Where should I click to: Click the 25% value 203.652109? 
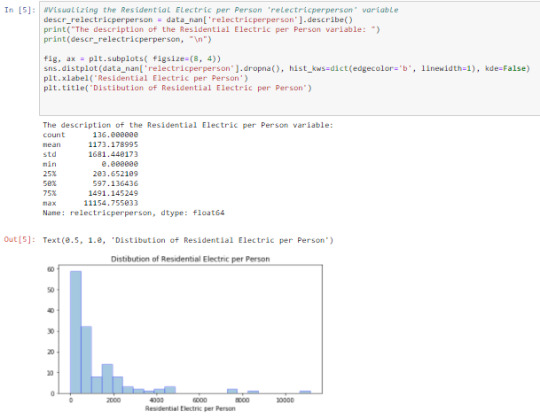tap(115, 174)
